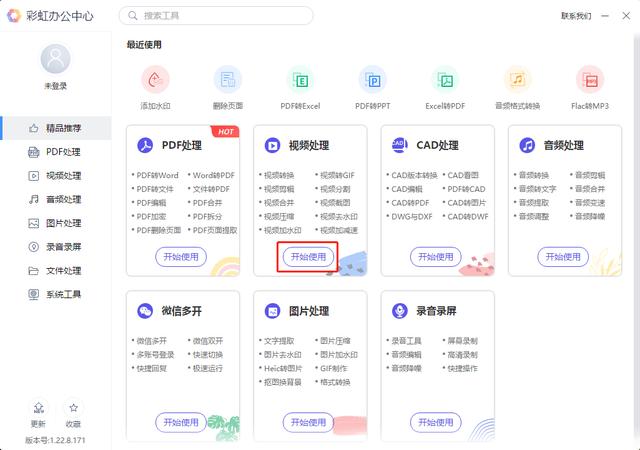Open 视频处理 in the sidebar
640x450 pixels.
[x=56, y=176]
